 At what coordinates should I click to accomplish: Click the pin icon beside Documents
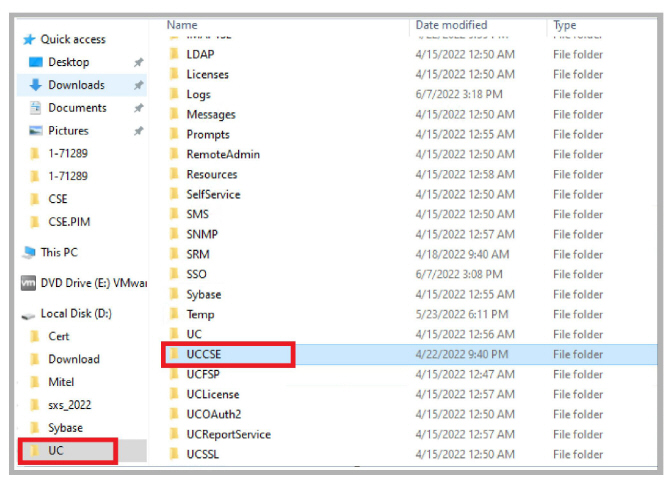[x=138, y=108]
